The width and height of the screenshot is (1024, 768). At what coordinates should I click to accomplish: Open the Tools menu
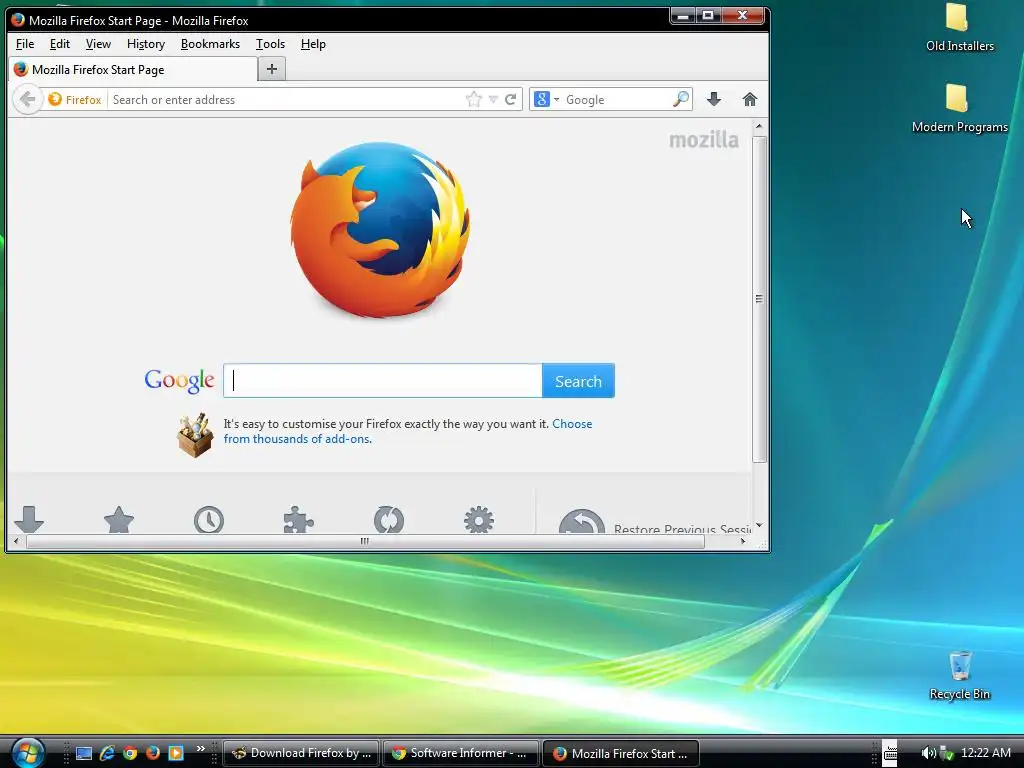click(270, 44)
